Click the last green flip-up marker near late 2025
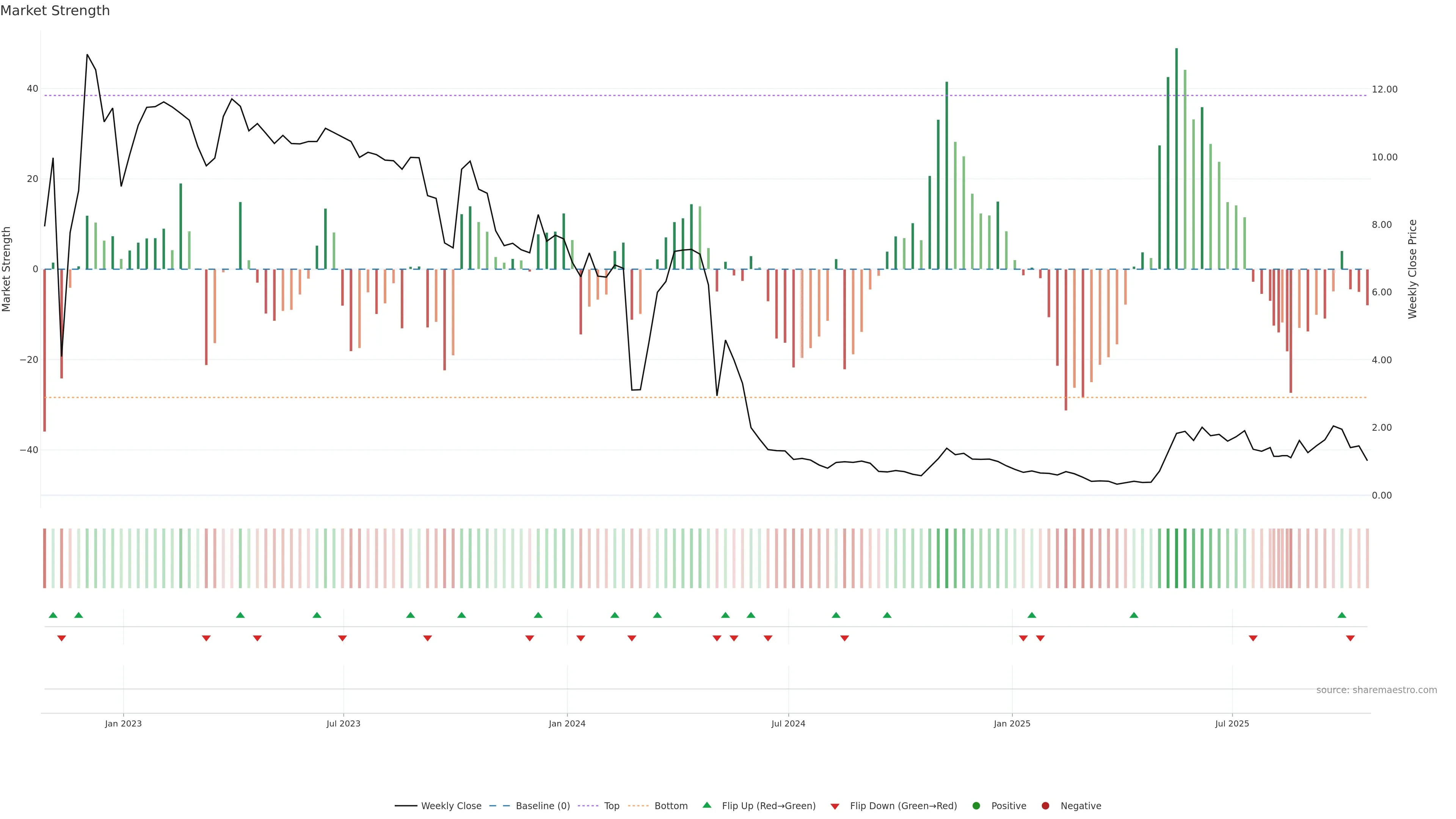The height and width of the screenshot is (819, 1456). coord(1342,615)
